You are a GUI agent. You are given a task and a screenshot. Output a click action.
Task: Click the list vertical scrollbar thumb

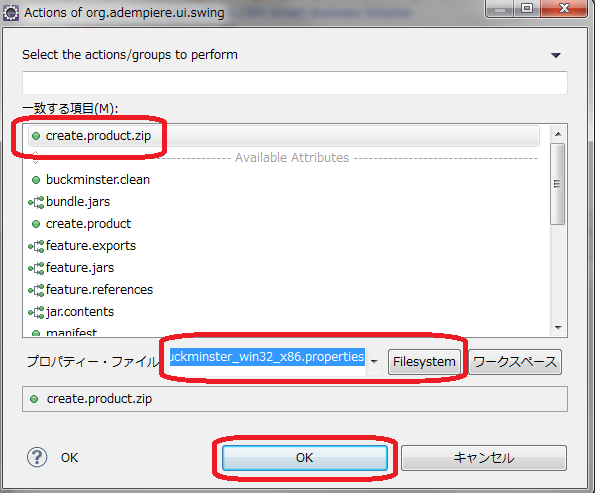click(x=557, y=184)
